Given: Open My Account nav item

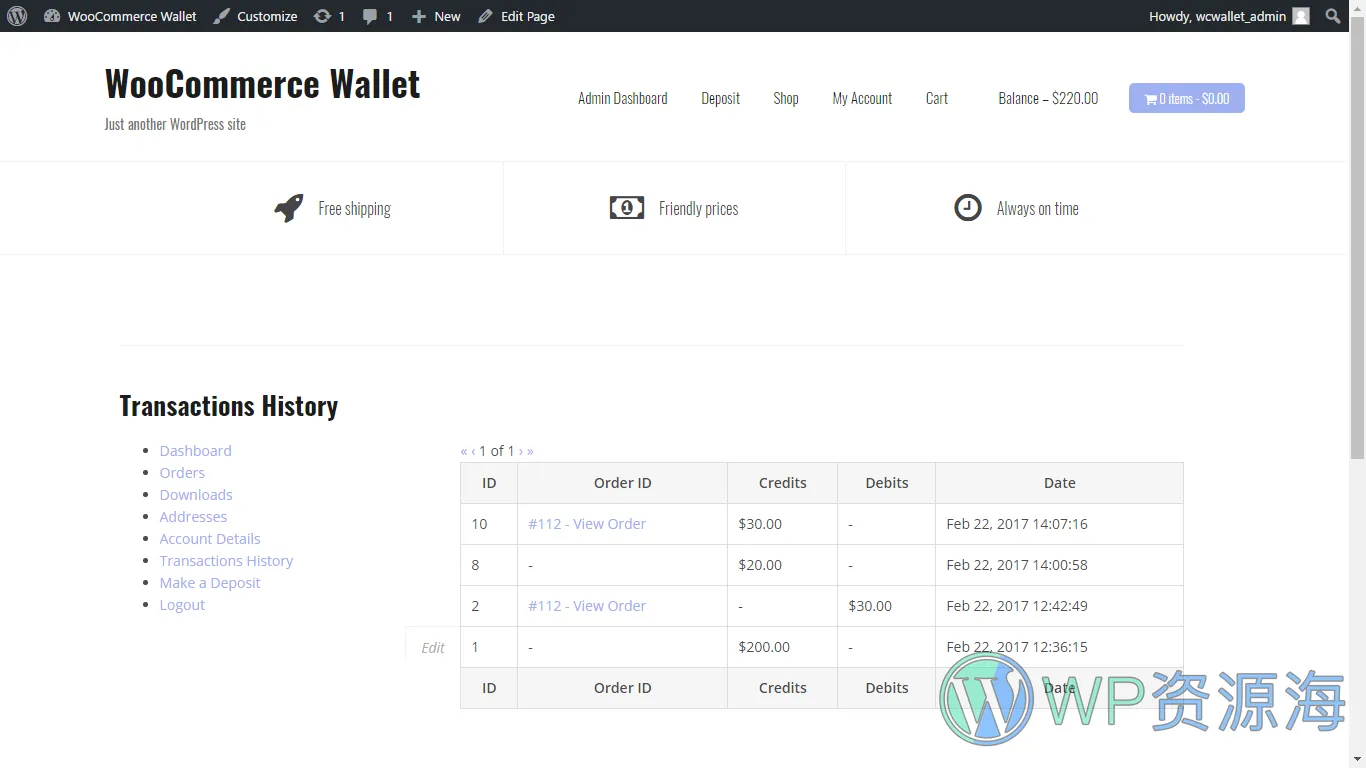Looking at the screenshot, I should (862, 98).
